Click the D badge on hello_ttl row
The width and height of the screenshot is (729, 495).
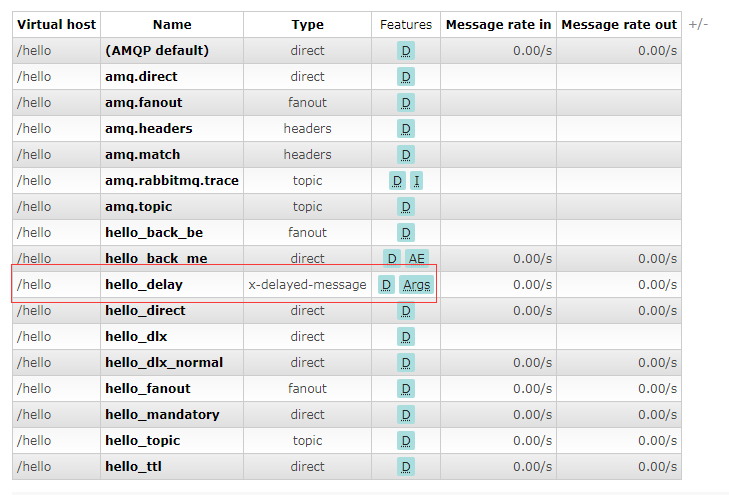406,467
